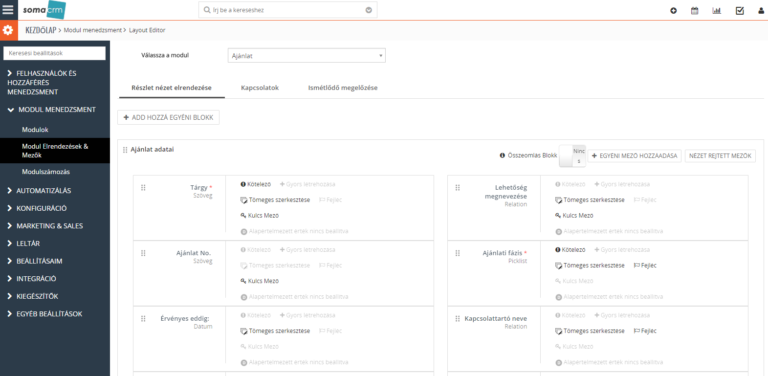Grab the Érvényes eddig field drag handle
768x376 pixels.
click(143, 319)
